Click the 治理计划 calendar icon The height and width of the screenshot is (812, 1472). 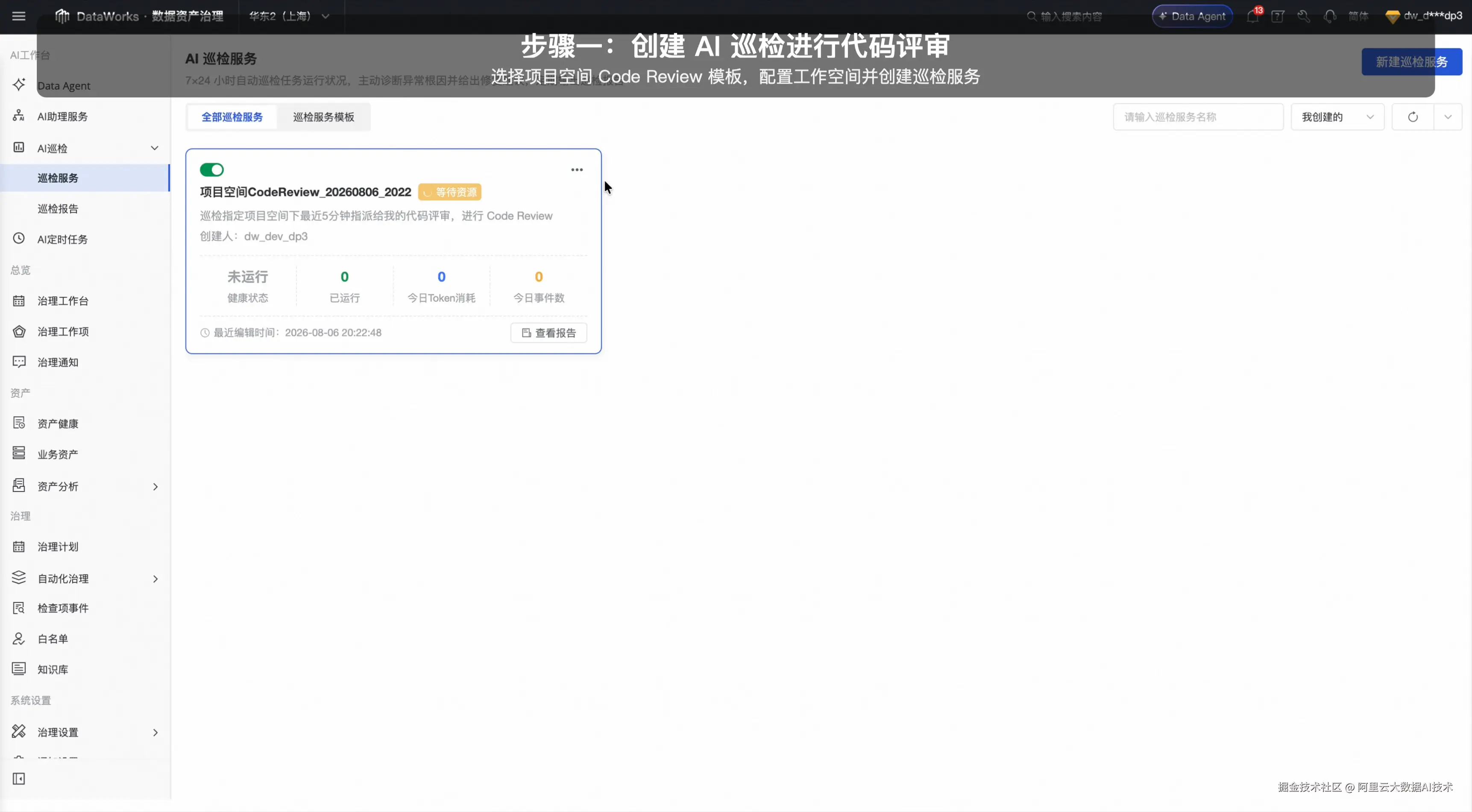click(19, 546)
